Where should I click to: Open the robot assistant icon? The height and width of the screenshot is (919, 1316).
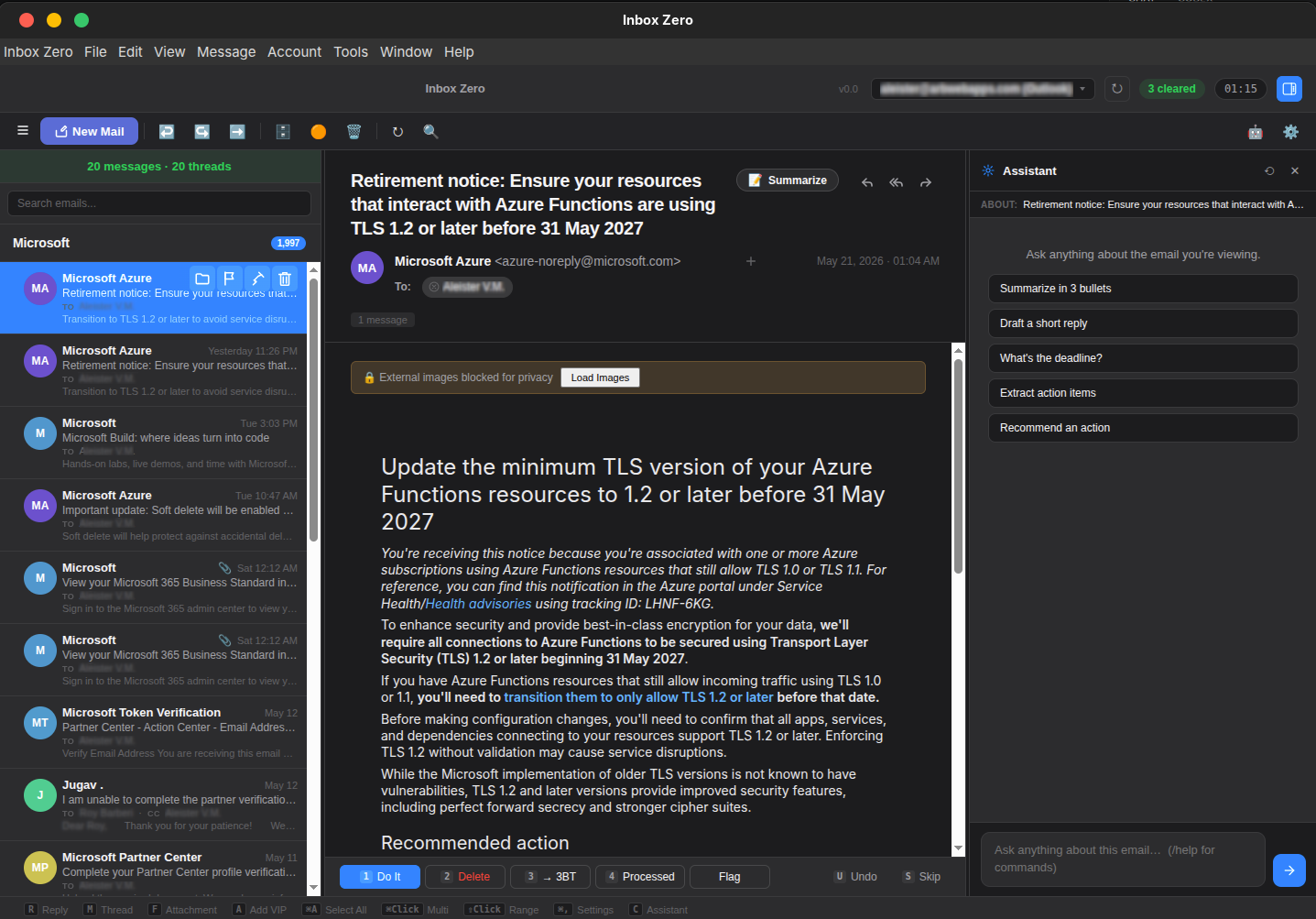tap(1256, 132)
